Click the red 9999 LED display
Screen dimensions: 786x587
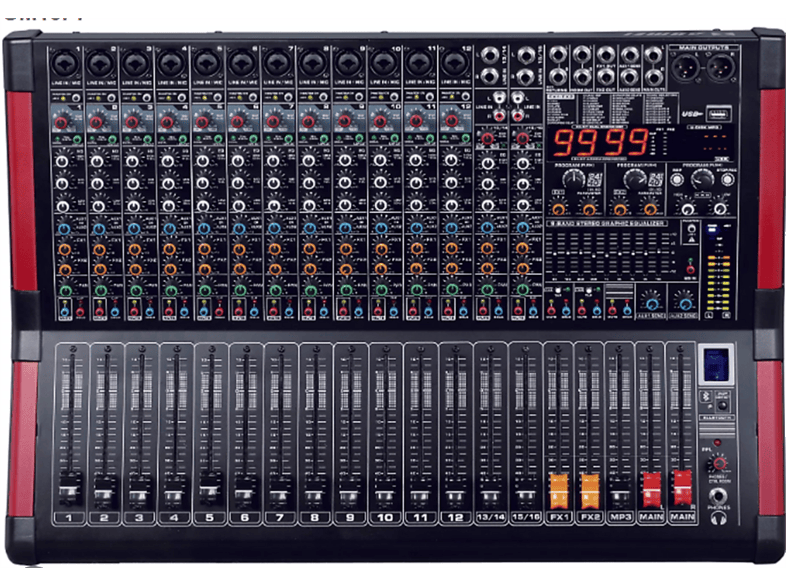(x=600, y=142)
